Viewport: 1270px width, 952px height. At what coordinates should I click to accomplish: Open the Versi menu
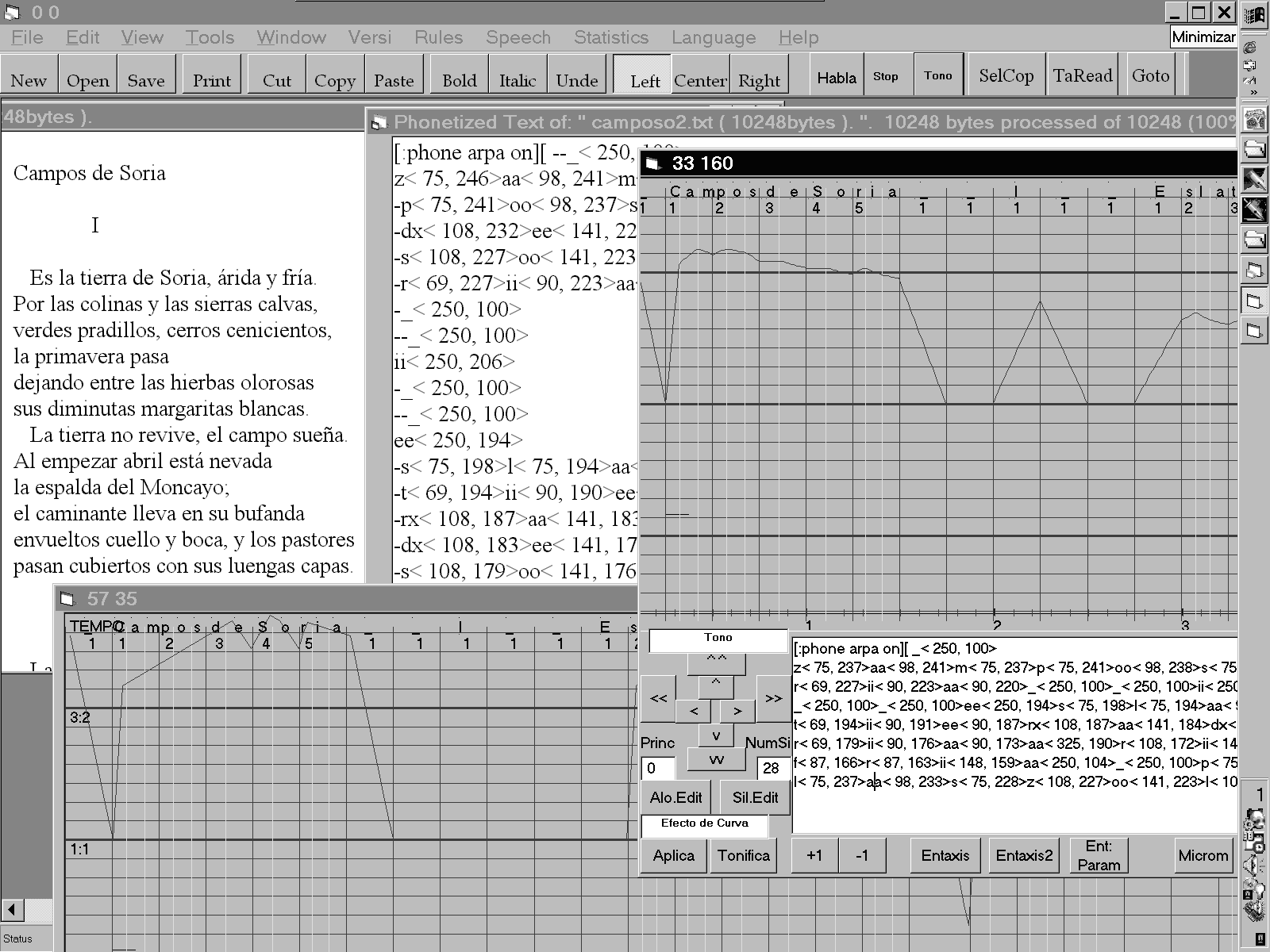[x=370, y=37]
